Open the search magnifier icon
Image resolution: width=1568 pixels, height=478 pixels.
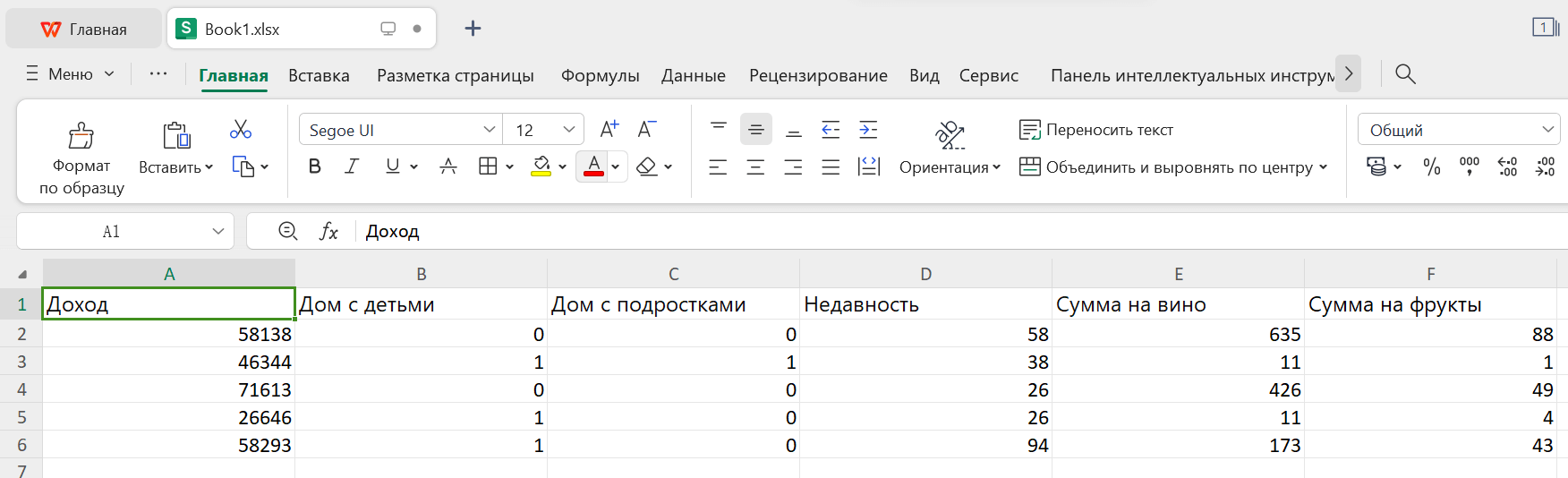1405,74
